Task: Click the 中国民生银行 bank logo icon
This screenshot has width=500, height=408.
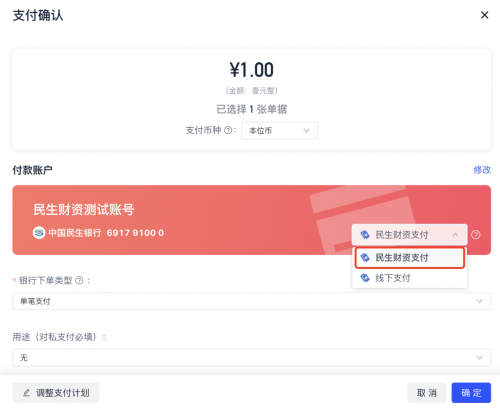Action: tap(39, 233)
